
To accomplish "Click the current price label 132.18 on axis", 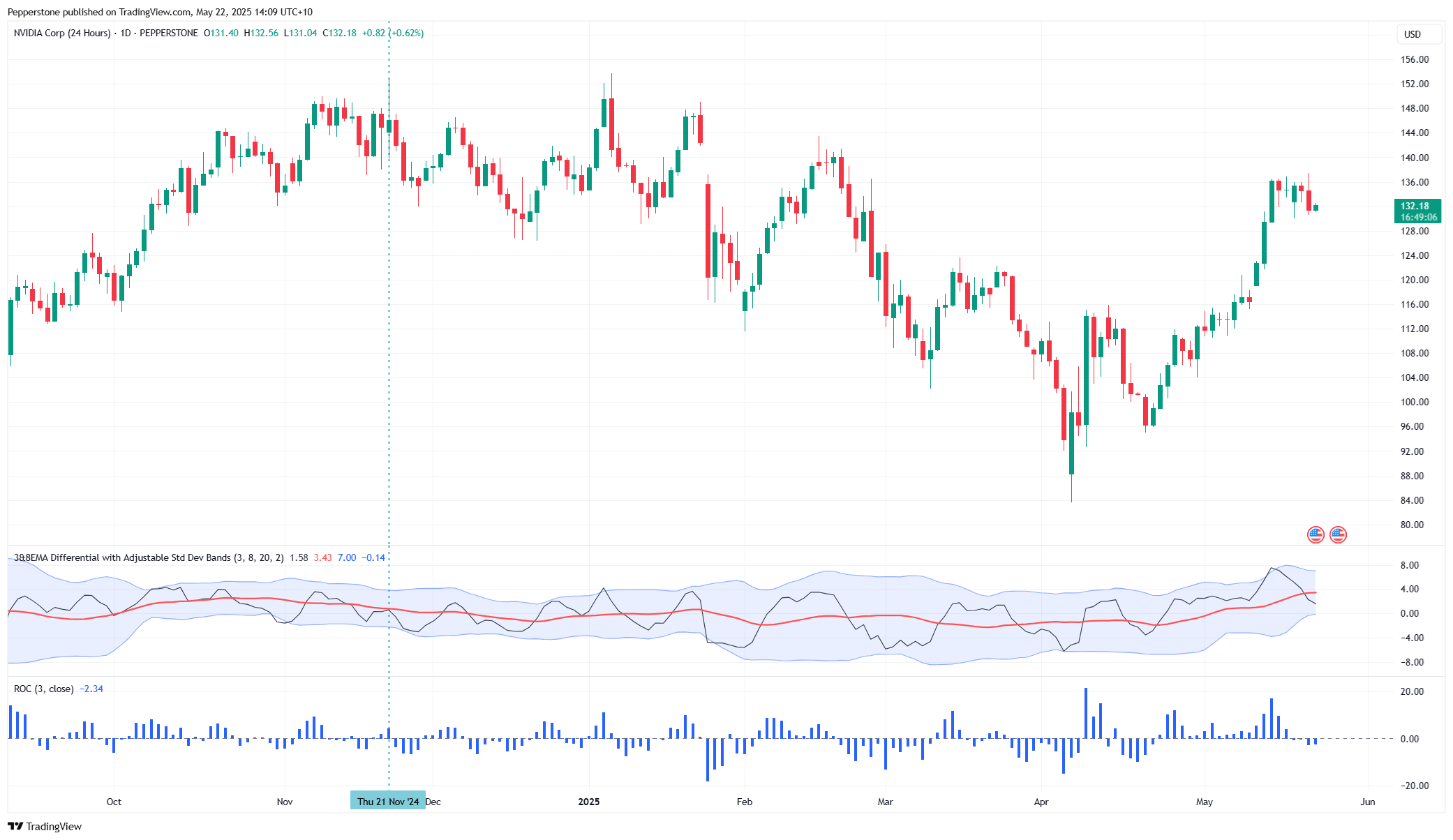I will [1415, 206].
